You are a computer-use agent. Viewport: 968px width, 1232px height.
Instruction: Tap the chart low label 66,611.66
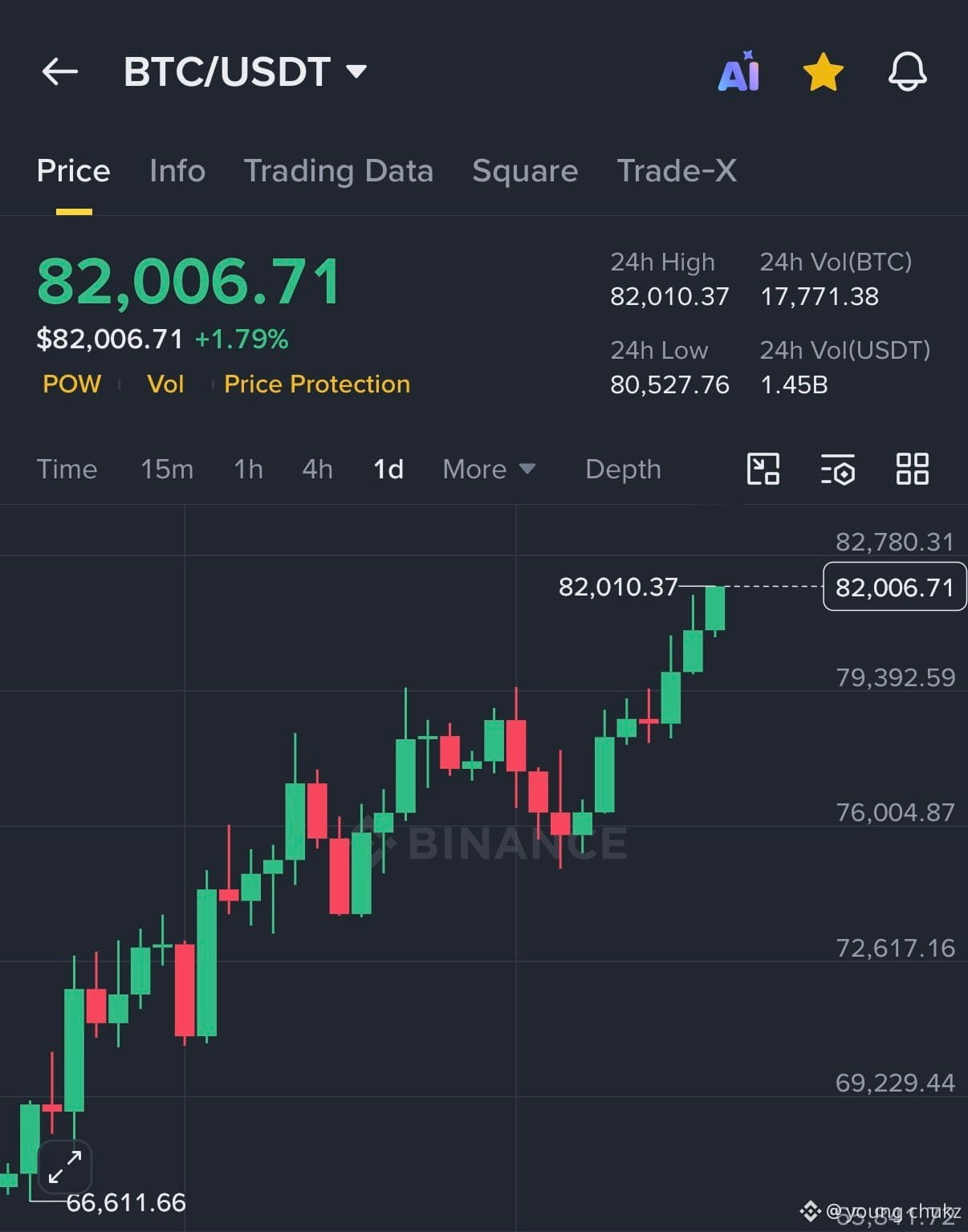coord(126,1202)
